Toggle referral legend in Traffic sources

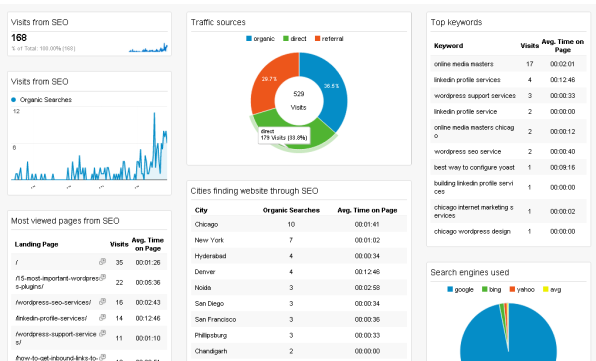coord(329,39)
